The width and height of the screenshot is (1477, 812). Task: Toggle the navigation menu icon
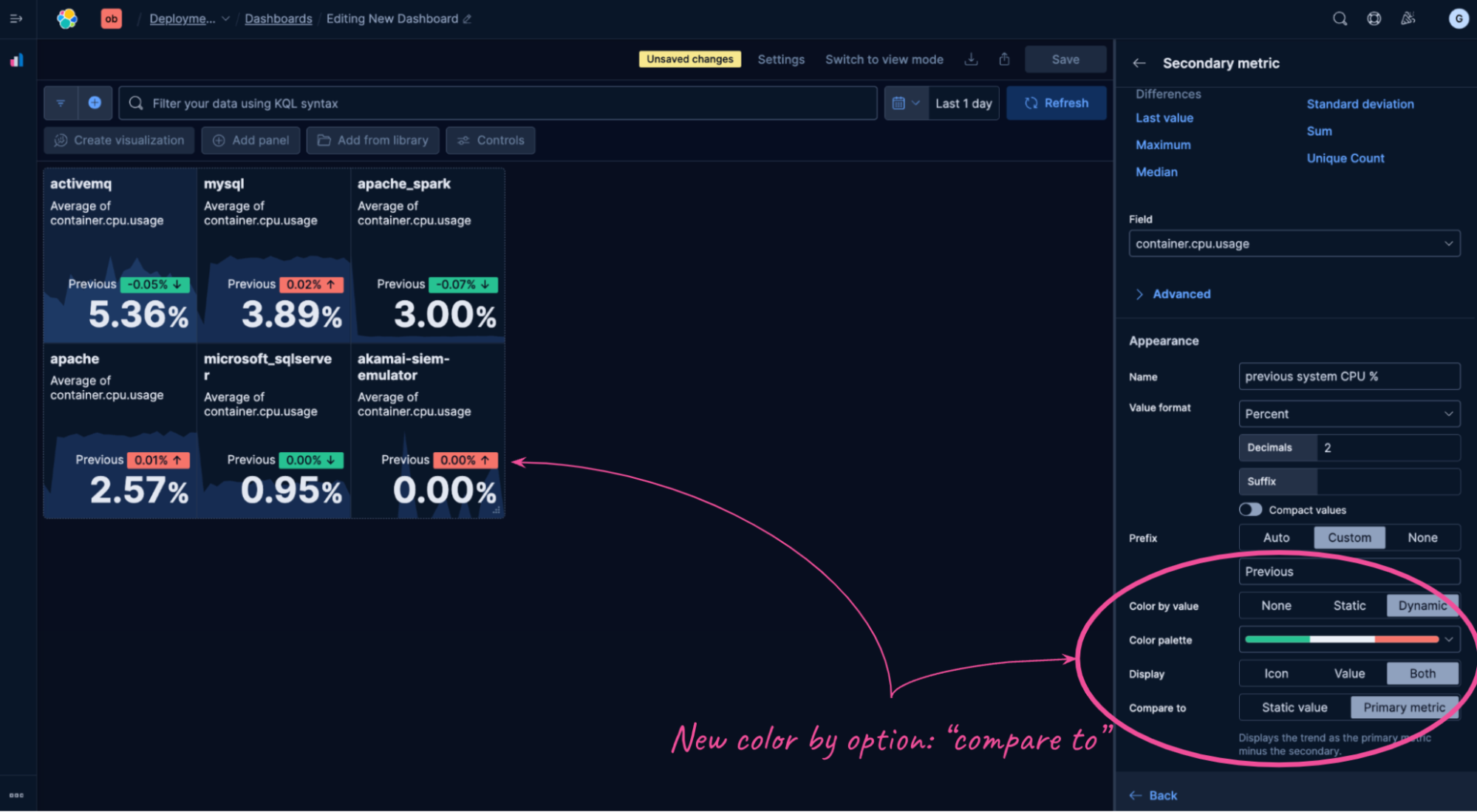(x=16, y=18)
